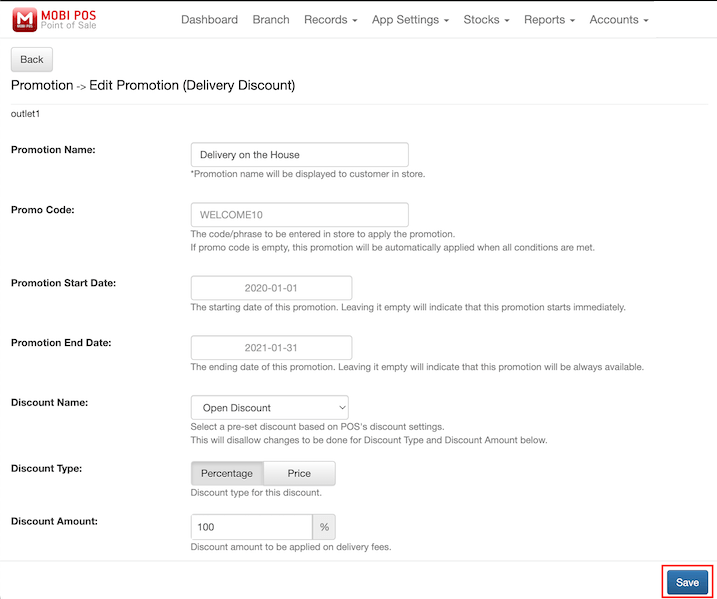Image resolution: width=717 pixels, height=599 pixels.
Task: Select Percentage discount type
Action: (227, 473)
